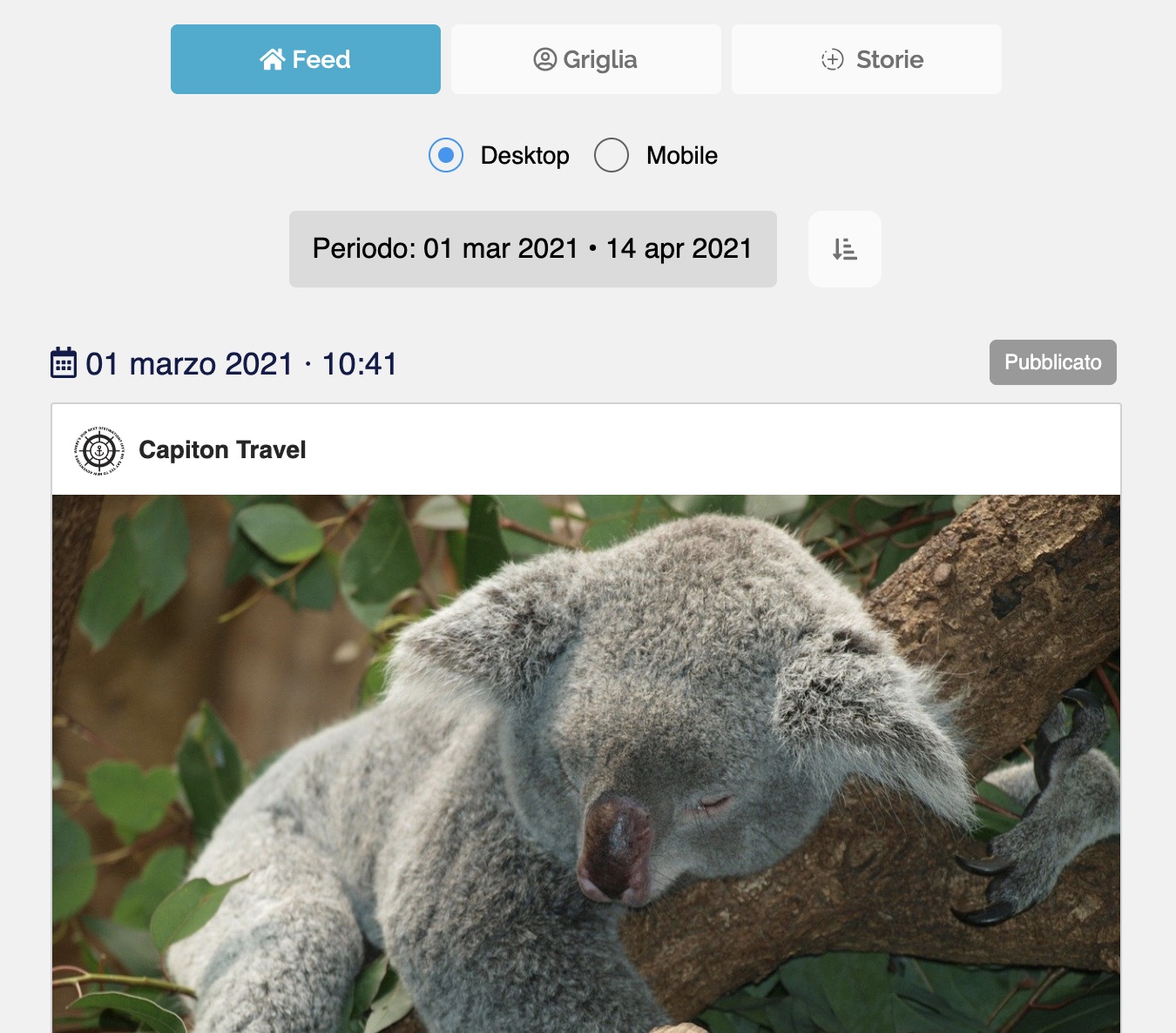
Task: Switch to the Feed tab
Action: (x=306, y=59)
